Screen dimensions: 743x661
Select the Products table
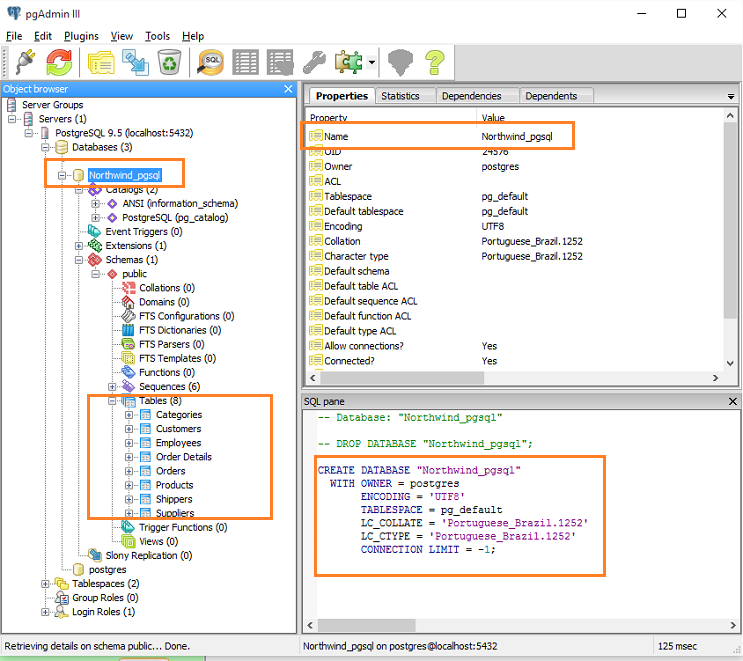click(x=174, y=485)
